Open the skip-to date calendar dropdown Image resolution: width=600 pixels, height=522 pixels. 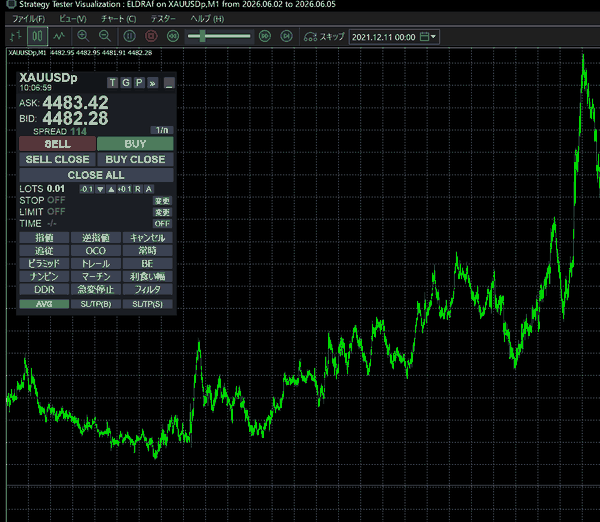pos(428,37)
